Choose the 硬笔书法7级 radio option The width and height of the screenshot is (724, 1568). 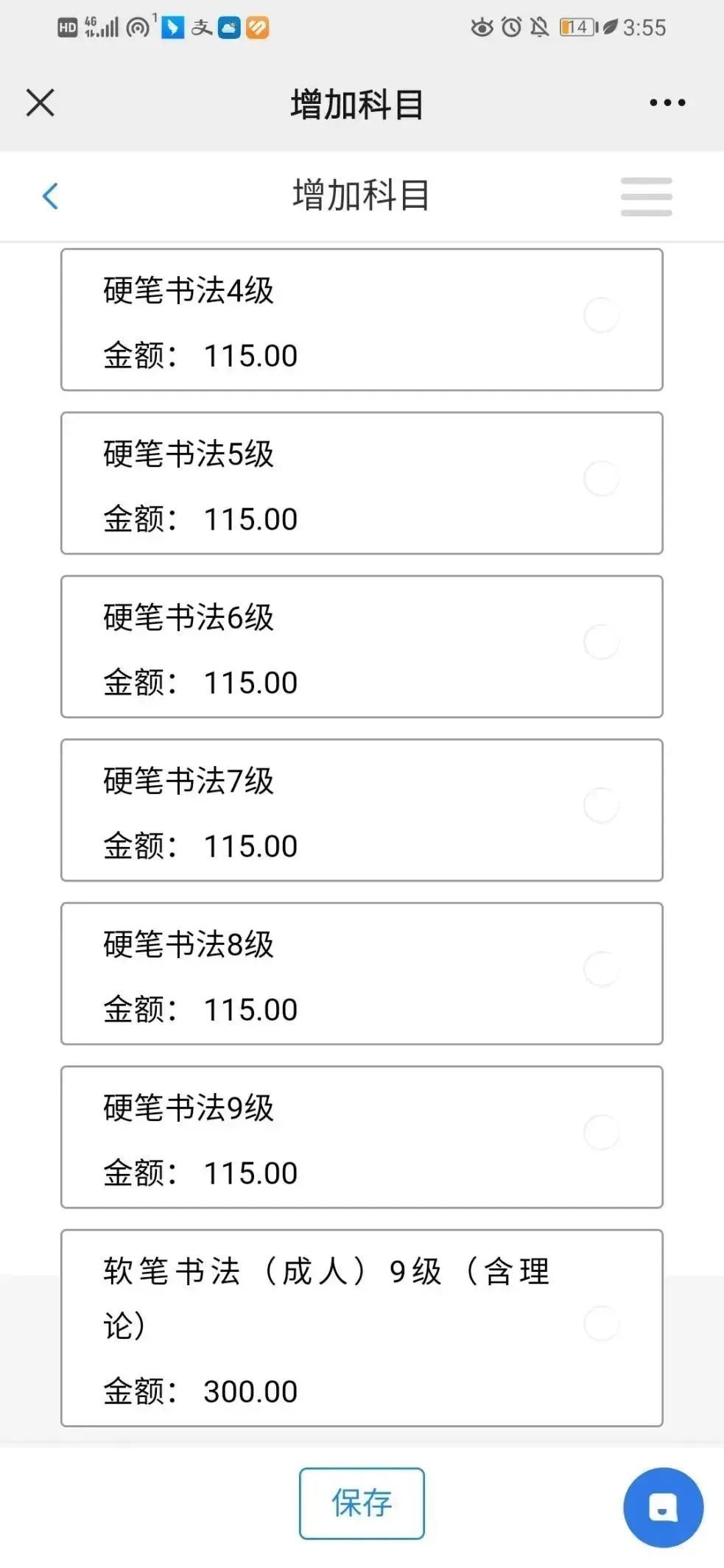pos(601,806)
